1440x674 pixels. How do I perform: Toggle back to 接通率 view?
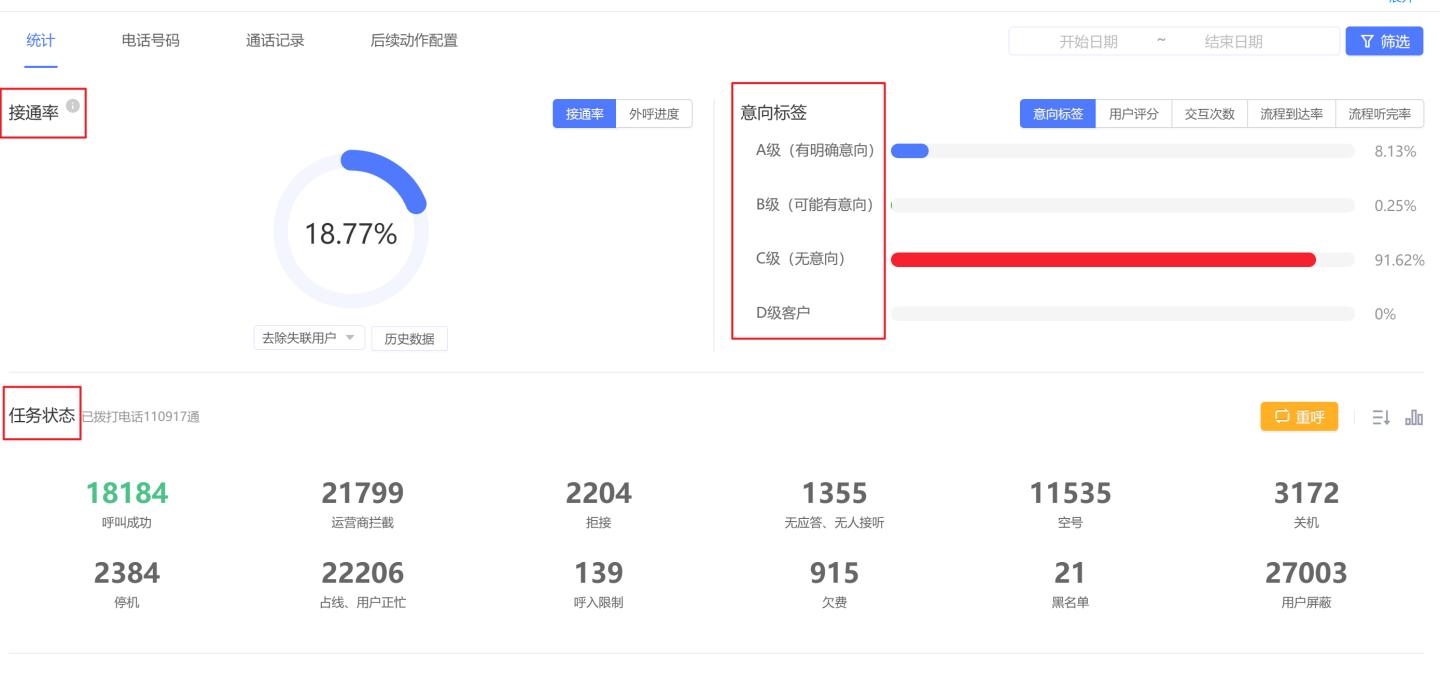point(584,115)
